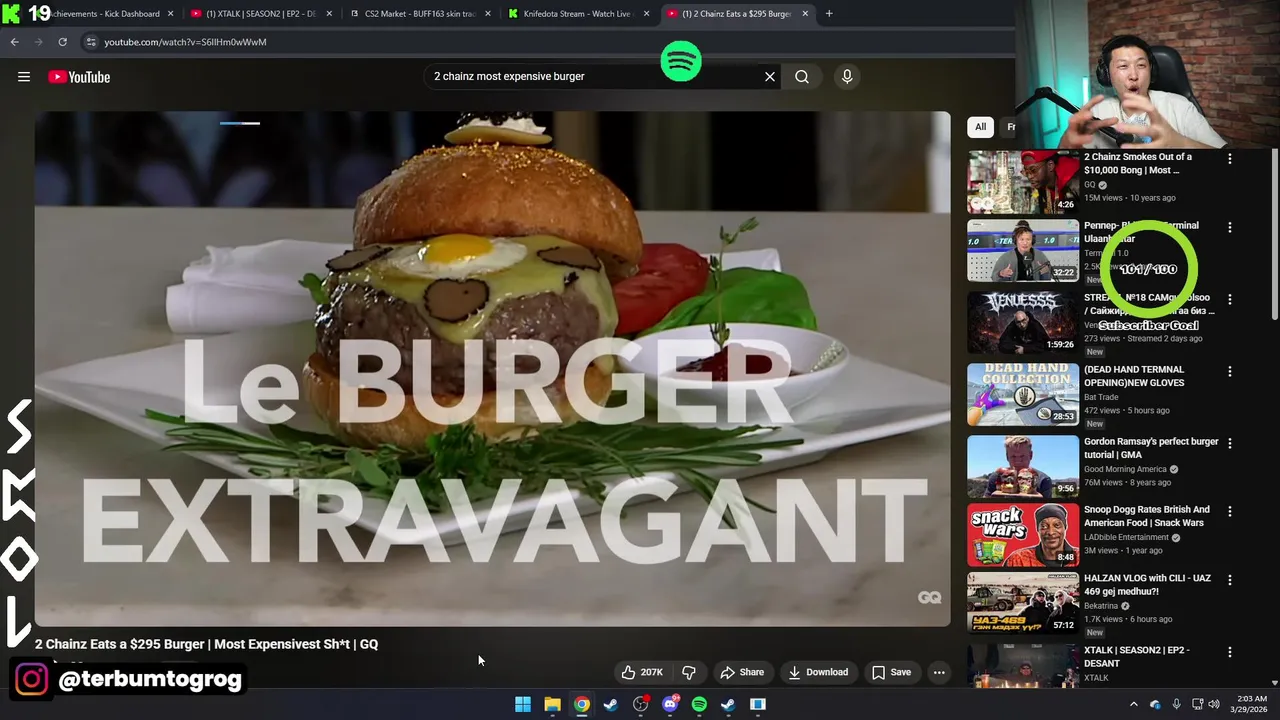Viewport: 1280px width, 720px height.
Task: Open Discord from the taskbar
Action: click(x=670, y=704)
